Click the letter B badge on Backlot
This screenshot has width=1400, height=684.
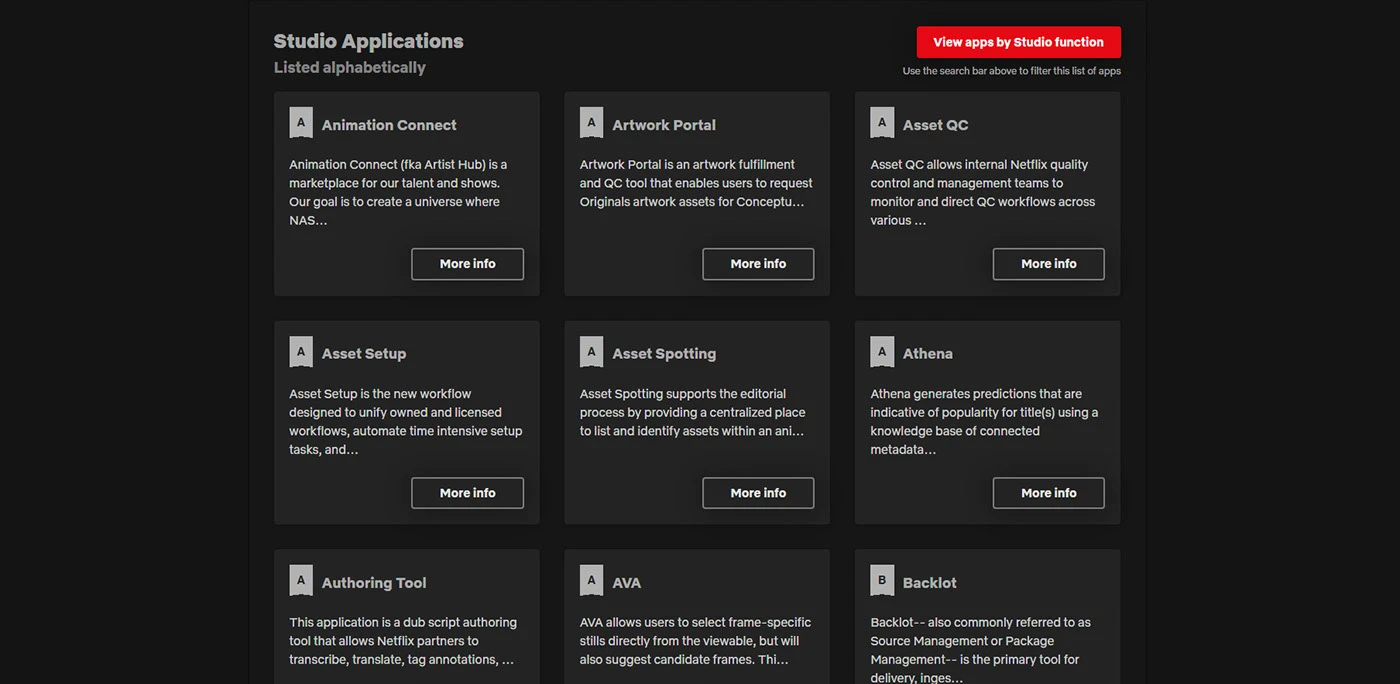pyautogui.click(x=882, y=581)
